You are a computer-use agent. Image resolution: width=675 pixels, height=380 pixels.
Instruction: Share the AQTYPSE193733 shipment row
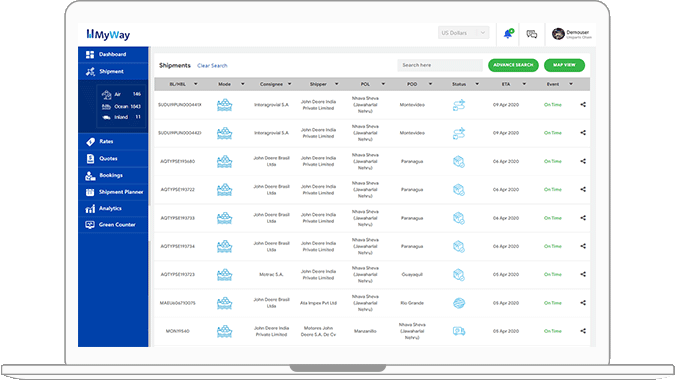tap(583, 218)
